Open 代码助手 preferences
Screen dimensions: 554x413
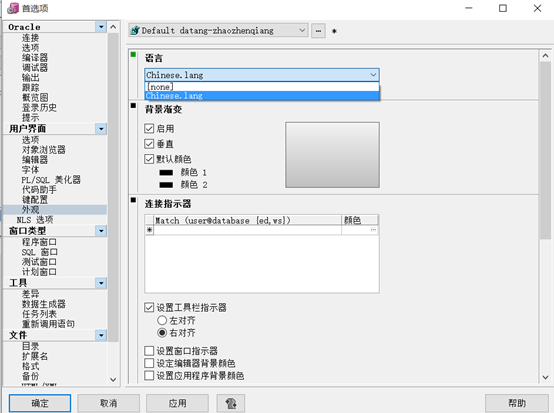39,189
